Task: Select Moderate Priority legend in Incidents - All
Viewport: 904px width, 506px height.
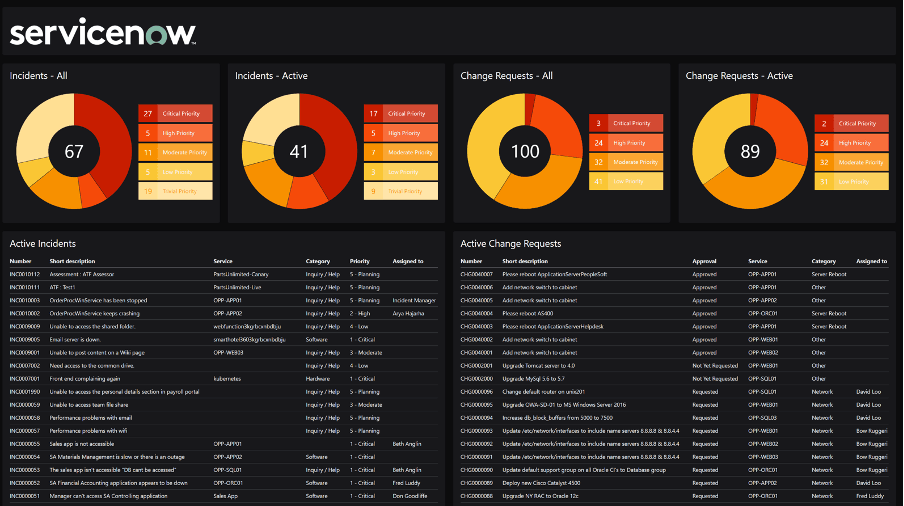Action: 175,152
